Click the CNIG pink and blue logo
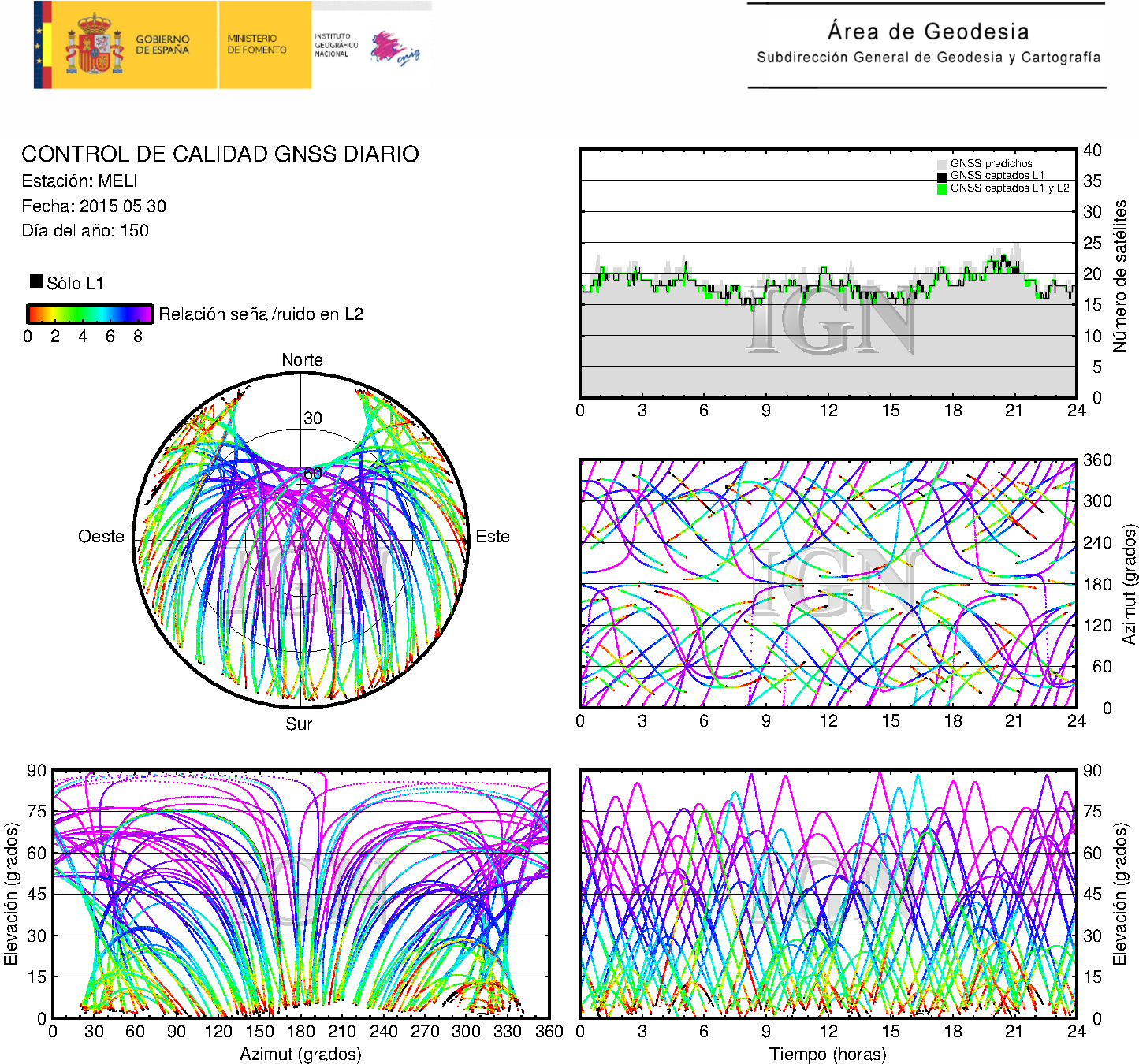 click(x=395, y=48)
